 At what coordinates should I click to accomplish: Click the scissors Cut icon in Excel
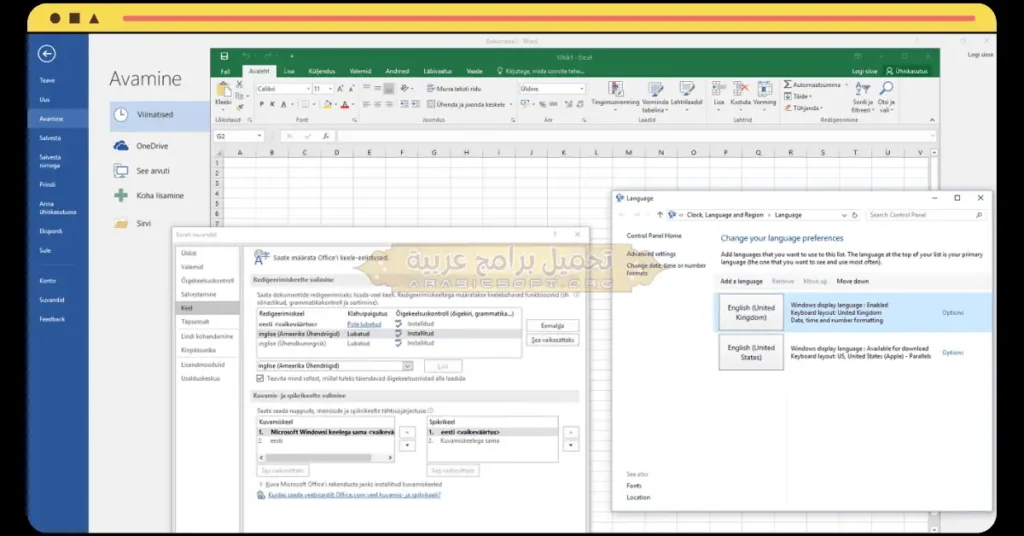point(240,85)
